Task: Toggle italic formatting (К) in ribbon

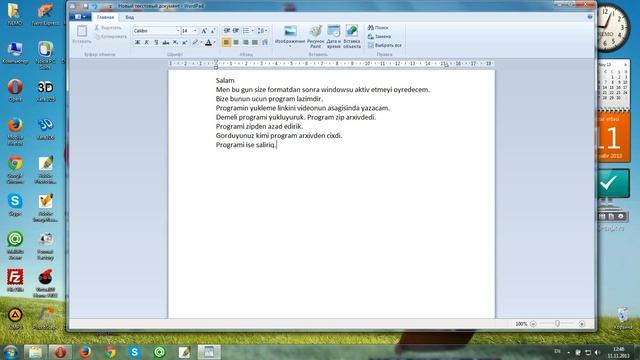Action: (147, 42)
